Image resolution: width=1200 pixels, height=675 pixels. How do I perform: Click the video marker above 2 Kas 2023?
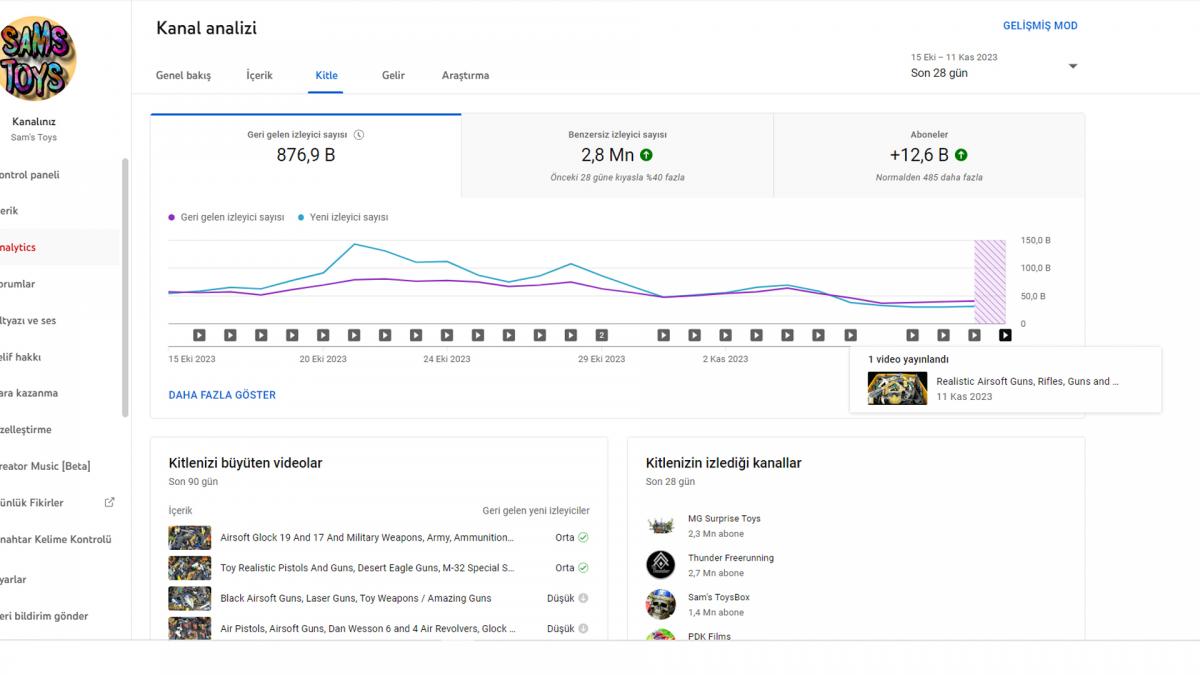[725, 335]
